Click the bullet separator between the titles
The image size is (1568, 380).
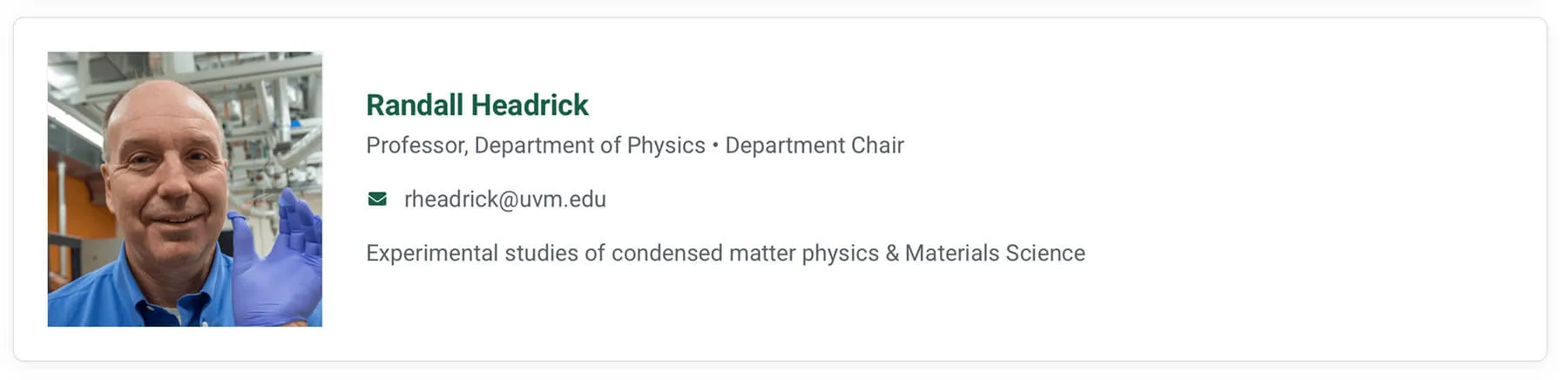pos(715,146)
